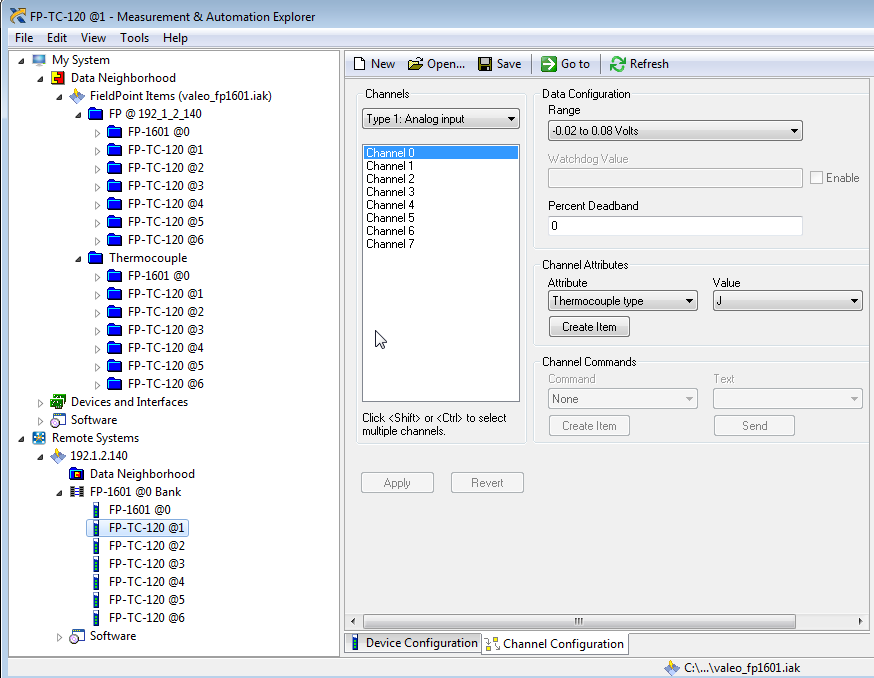Click the FP-TC-120 @6 module icon in Bank
The width and height of the screenshot is (874, 678).
coord(96,618)
